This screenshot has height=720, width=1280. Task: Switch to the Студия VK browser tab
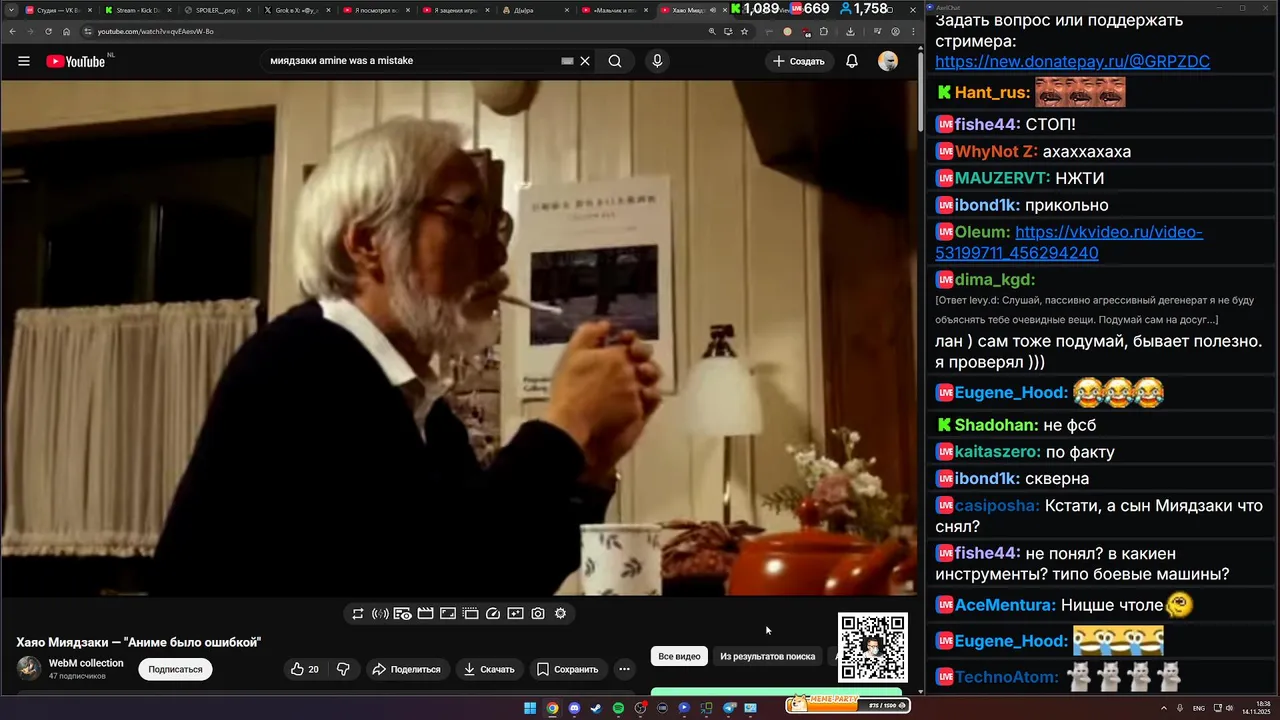[57, 10]
